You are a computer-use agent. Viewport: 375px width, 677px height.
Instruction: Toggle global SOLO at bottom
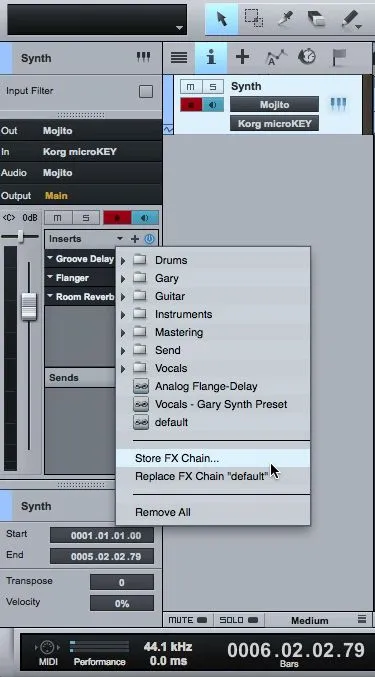point(239,620)
